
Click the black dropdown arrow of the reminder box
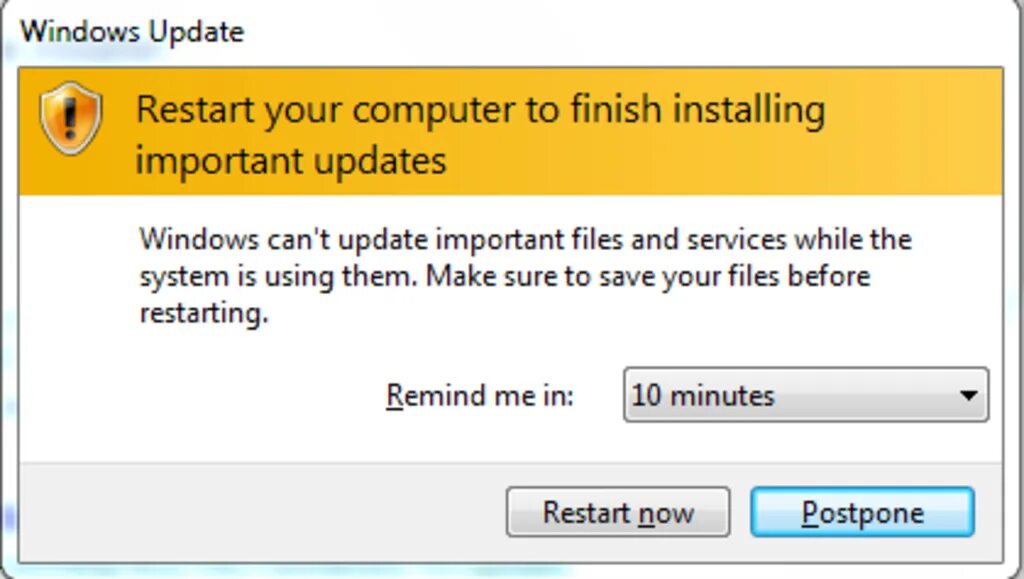(968, 395)
